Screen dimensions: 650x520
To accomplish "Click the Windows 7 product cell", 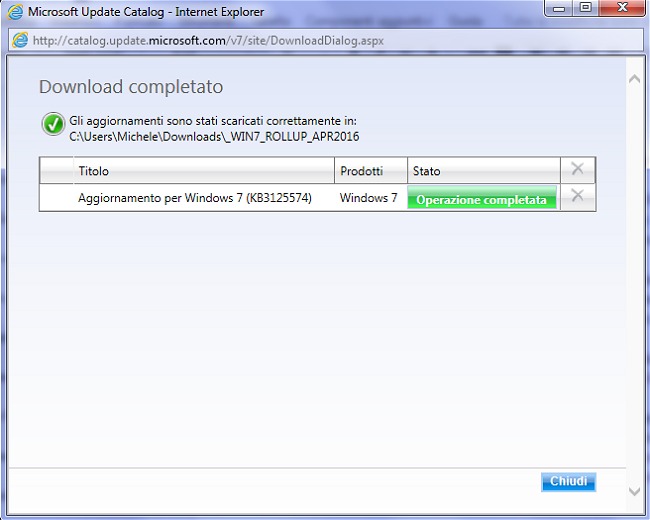I will pyautogui.click(x=368, y=198).
